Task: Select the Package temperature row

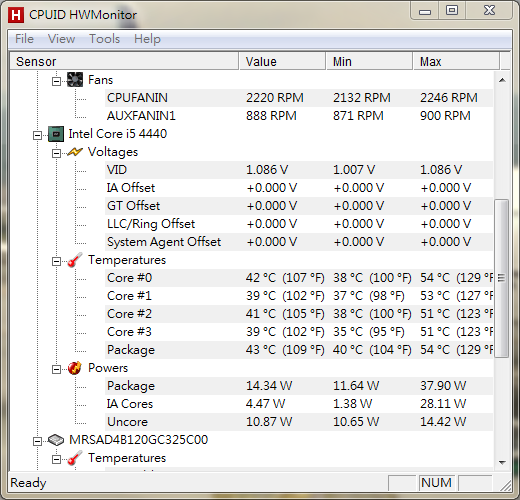Action: pyautogui.click(x=299, y=350)
